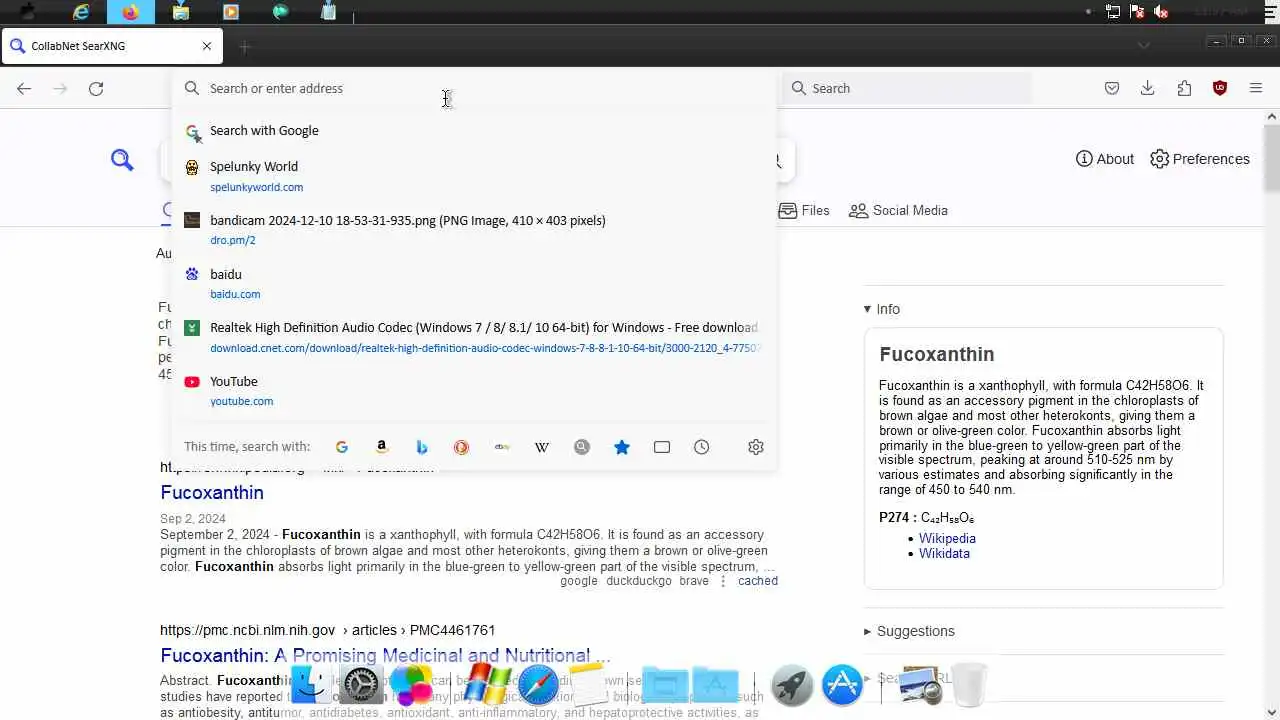
Task: Click the uBlock Origin shield icon
Action: tap(1220, 88)
